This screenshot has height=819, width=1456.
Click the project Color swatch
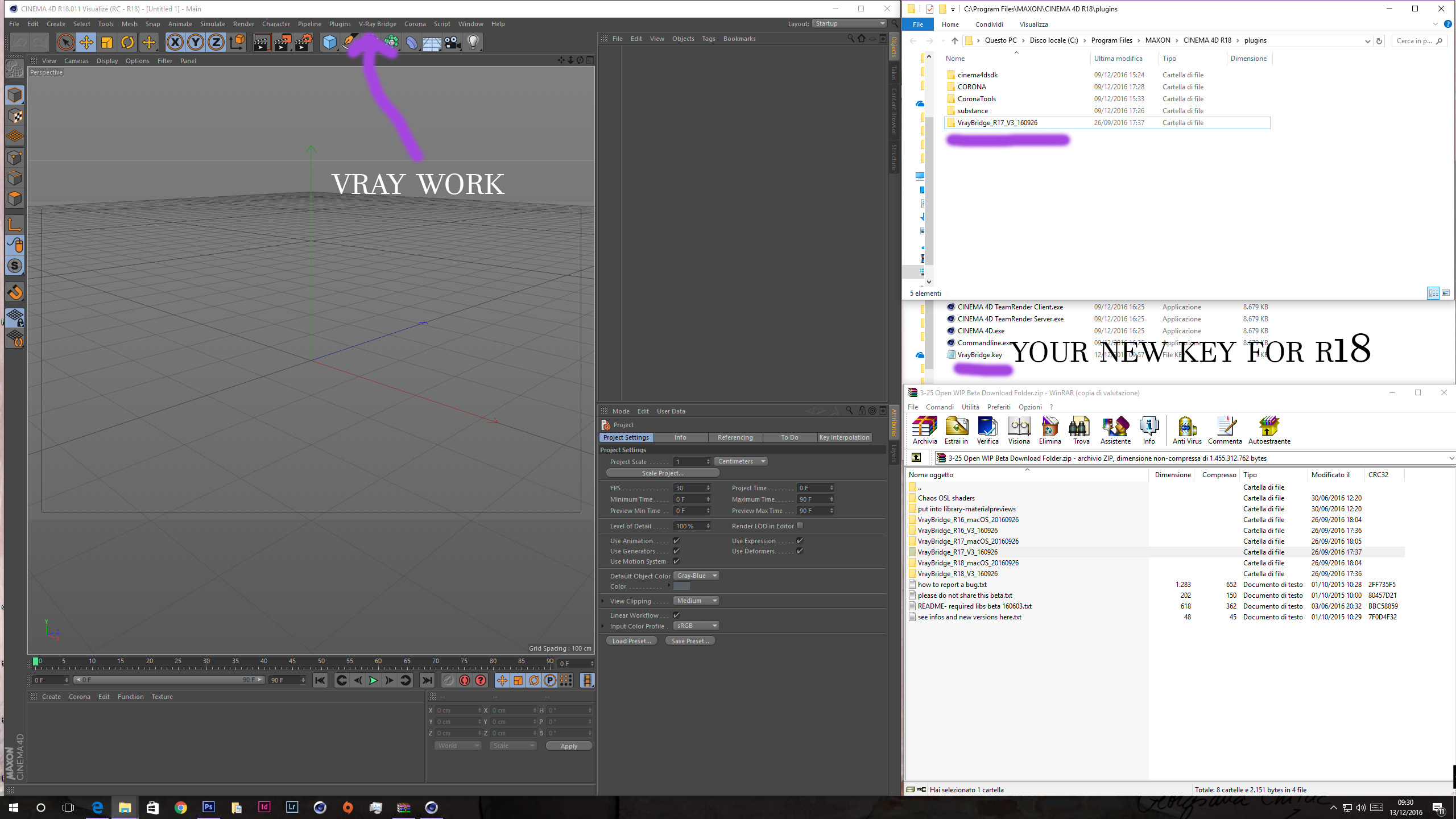pos(681,586)
